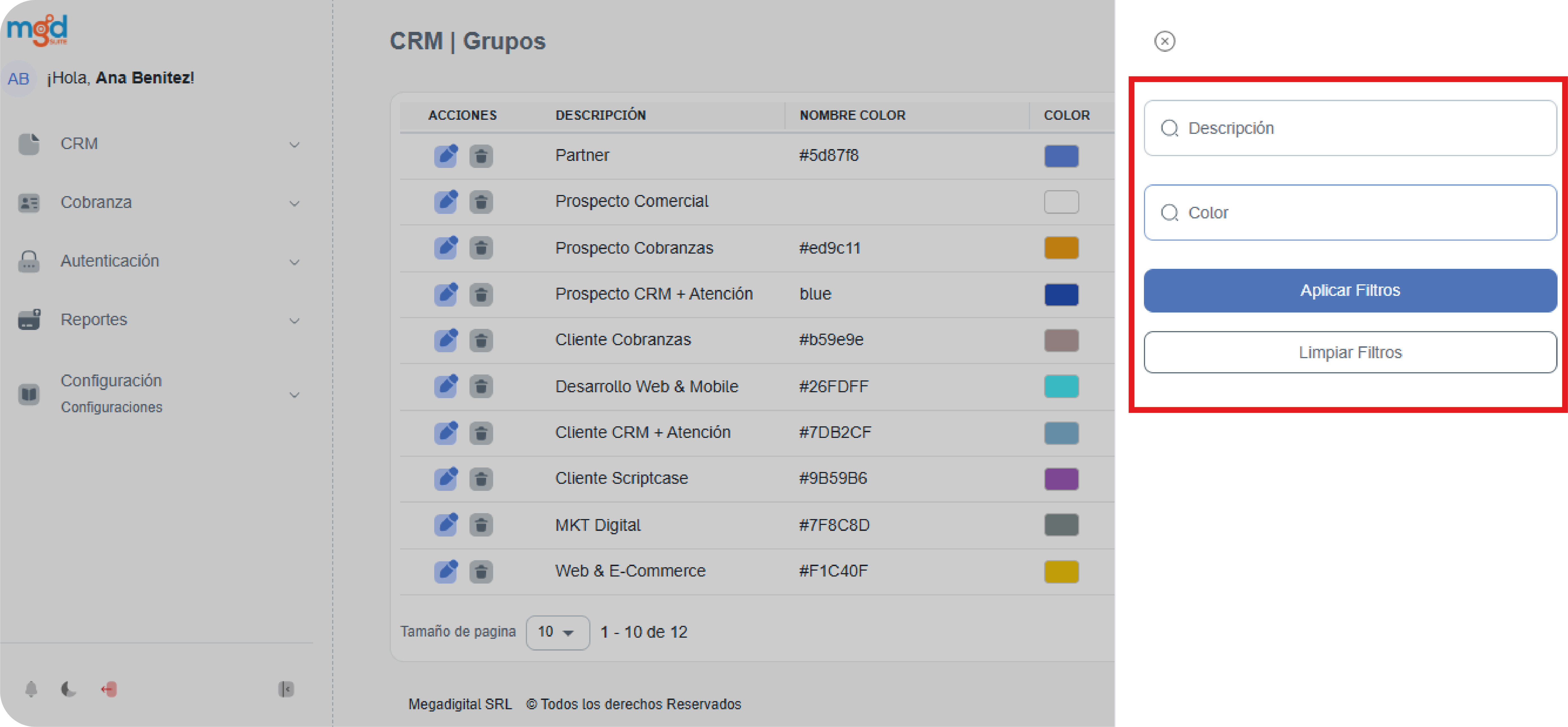
Task: Edit the Partner group row
Action: [446, 156]
